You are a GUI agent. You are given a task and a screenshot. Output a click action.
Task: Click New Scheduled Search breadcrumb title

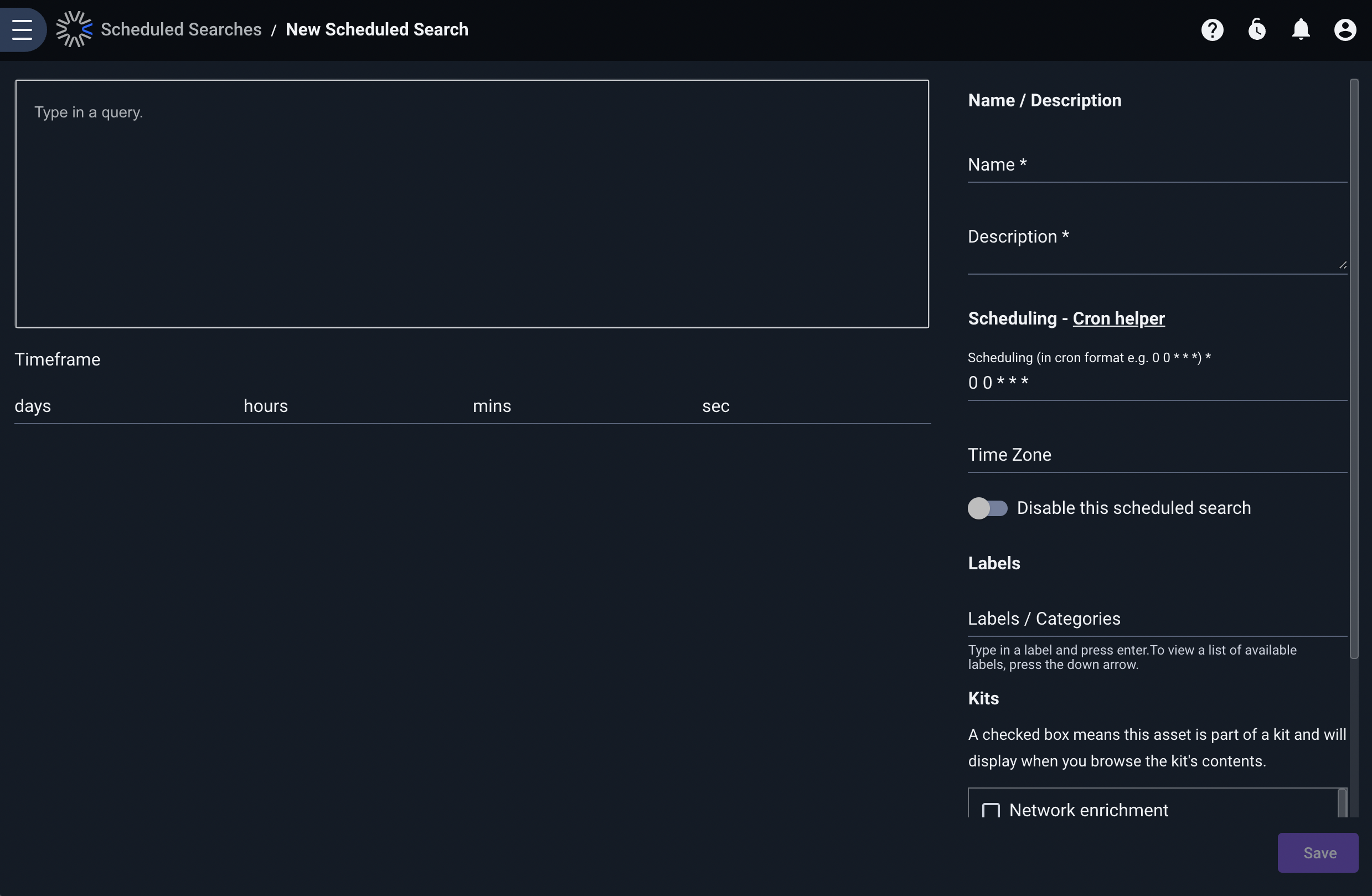(377, 29)
